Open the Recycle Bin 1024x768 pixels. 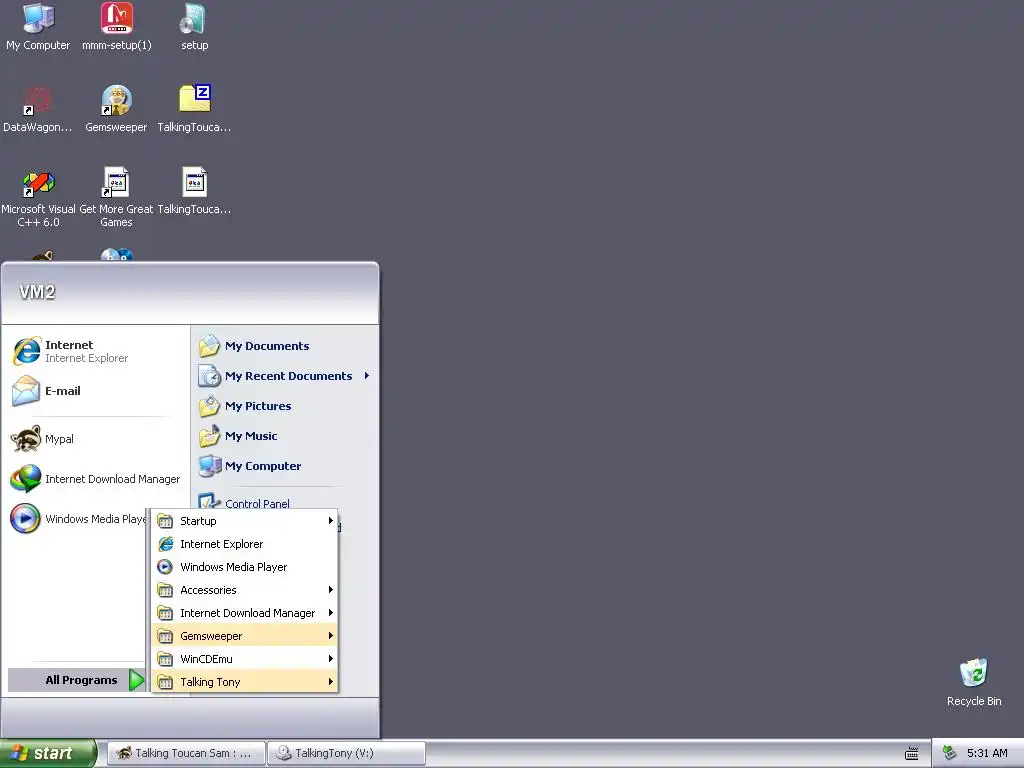[974, 682]
